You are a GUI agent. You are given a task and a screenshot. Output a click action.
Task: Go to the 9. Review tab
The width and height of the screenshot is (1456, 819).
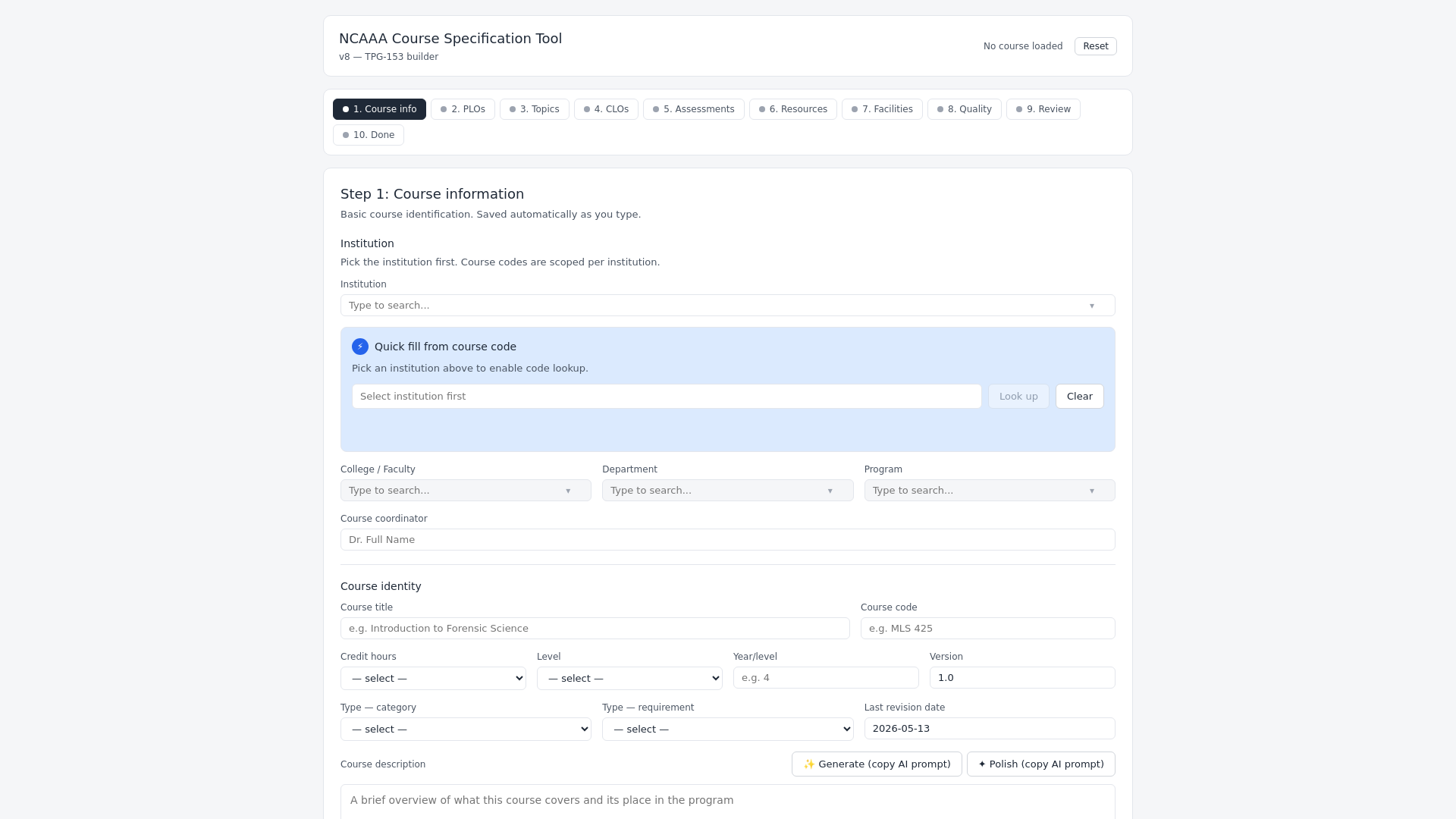[x=1043, y=109]
